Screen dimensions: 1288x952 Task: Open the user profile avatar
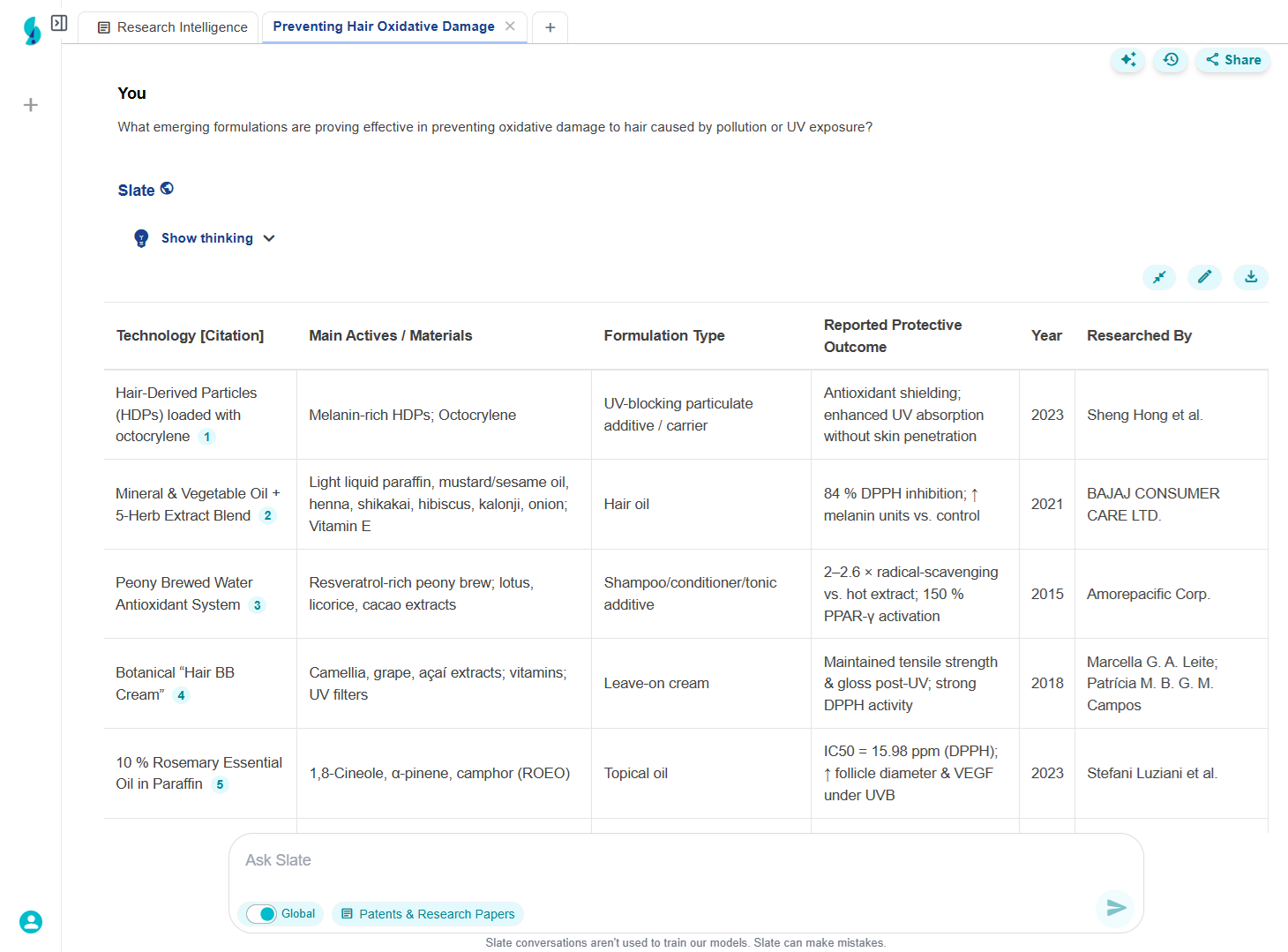click(x=31, y=922)
